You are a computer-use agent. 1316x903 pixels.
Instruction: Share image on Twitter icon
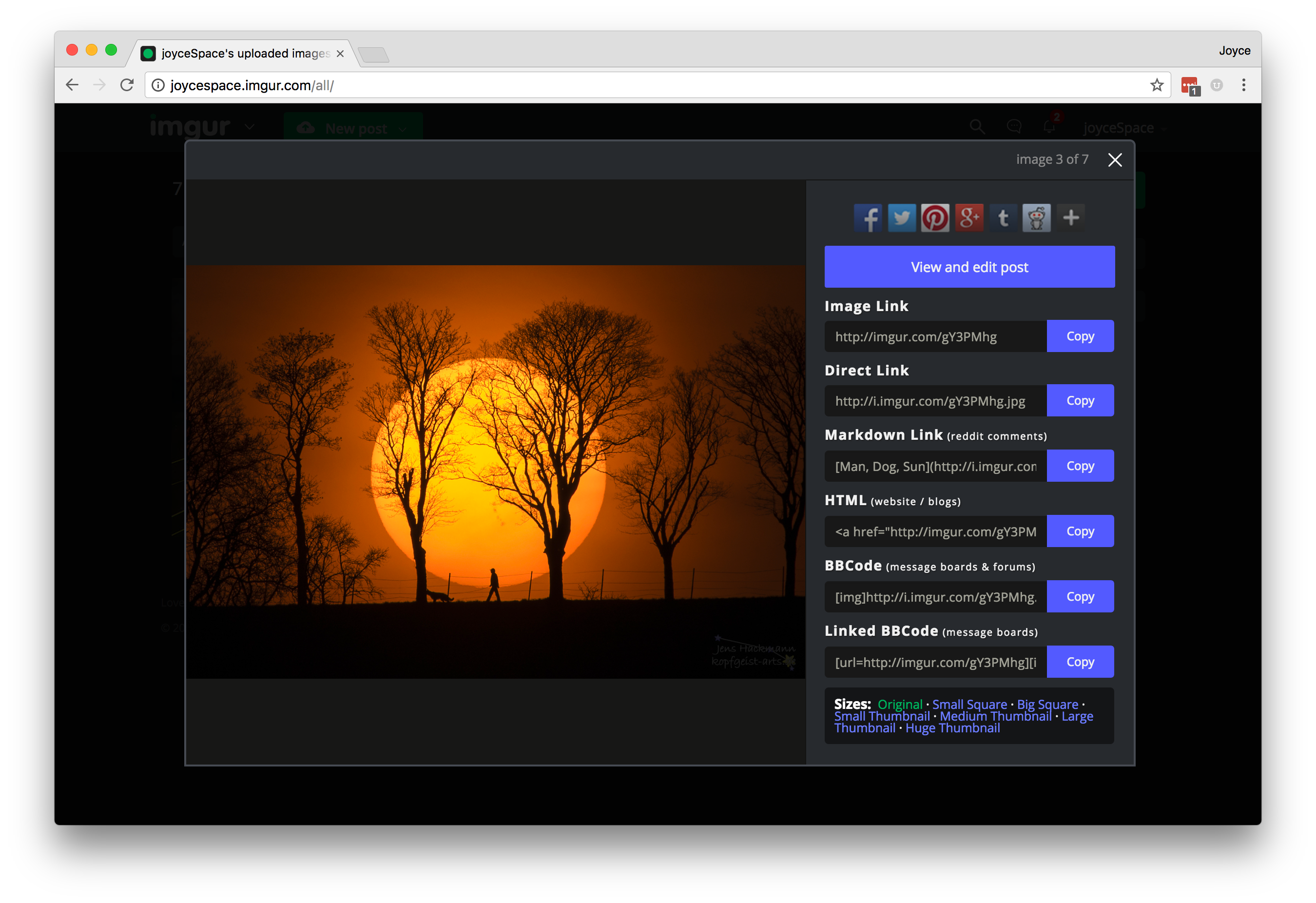click(x=902, y=218)
